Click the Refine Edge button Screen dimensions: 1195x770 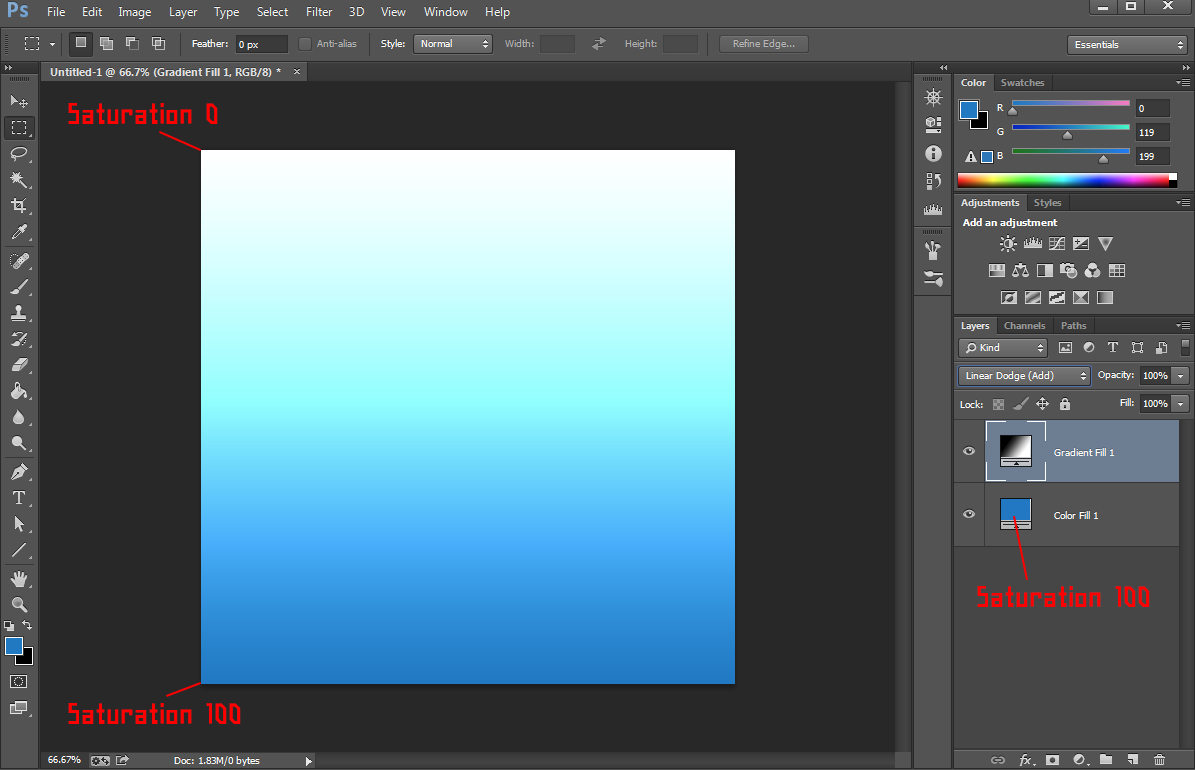point(764,44)
